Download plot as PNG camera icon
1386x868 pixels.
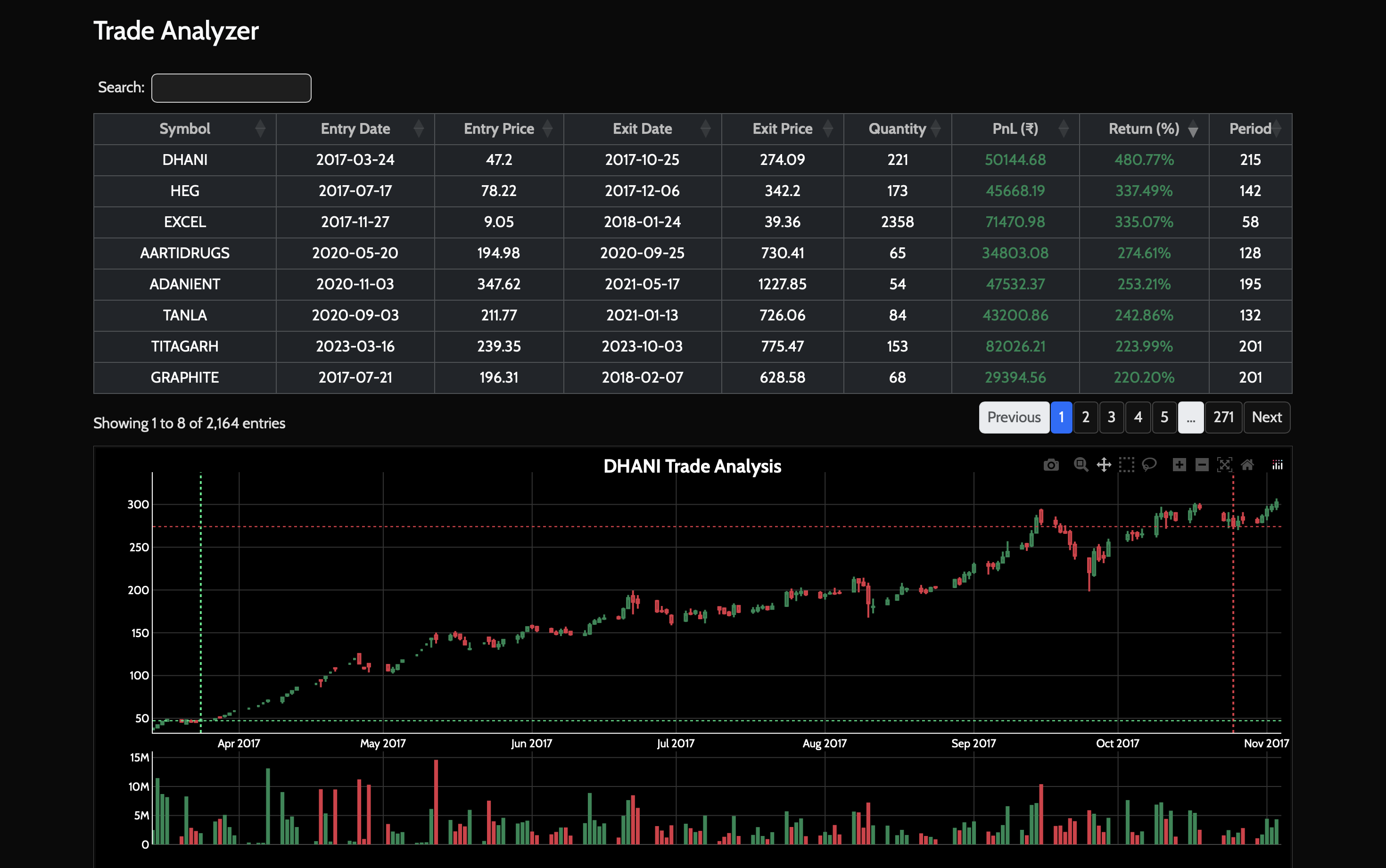(1051, 465)
